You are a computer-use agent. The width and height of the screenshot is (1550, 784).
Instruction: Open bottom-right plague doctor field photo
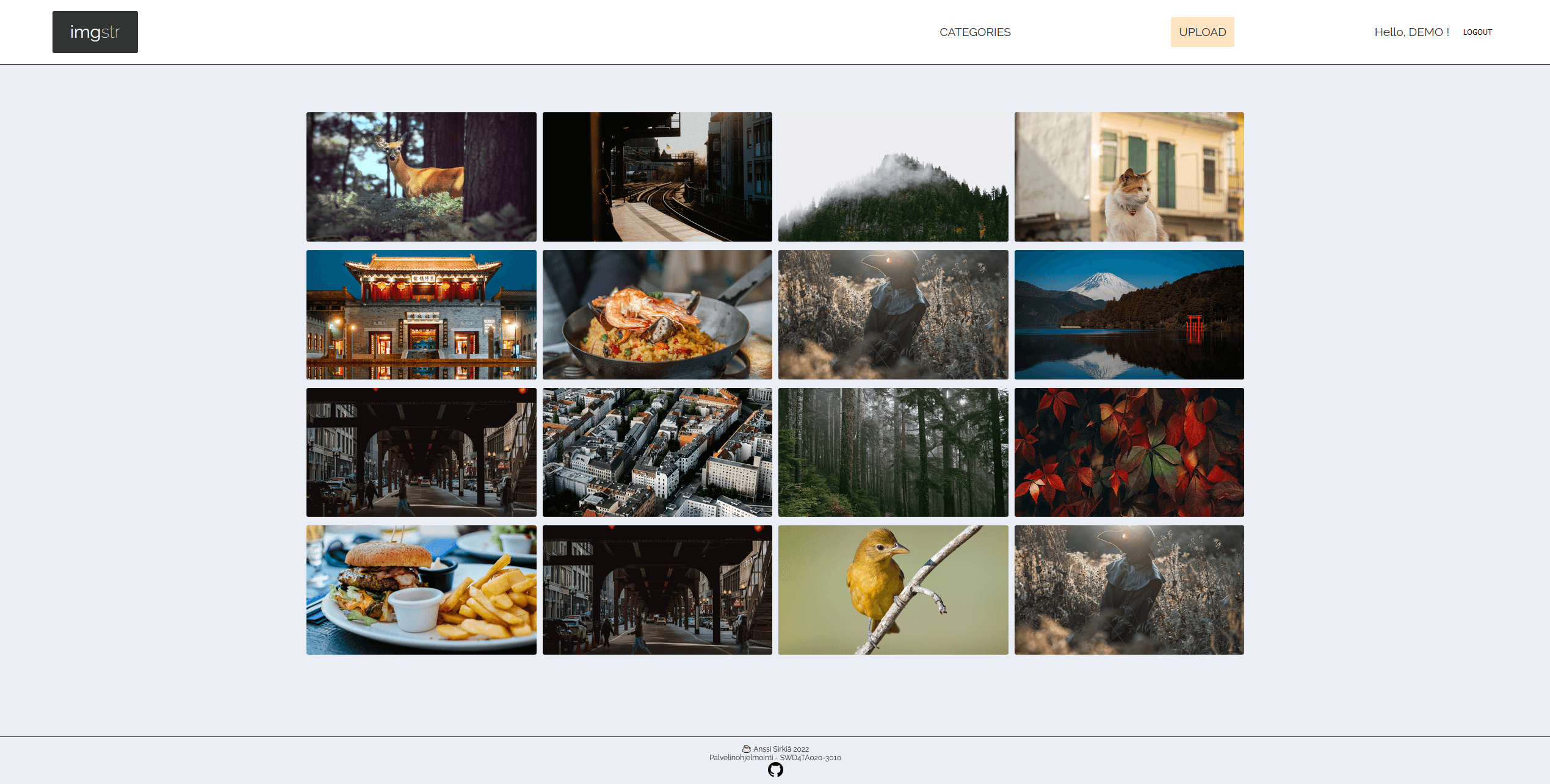click(1128, 589)
